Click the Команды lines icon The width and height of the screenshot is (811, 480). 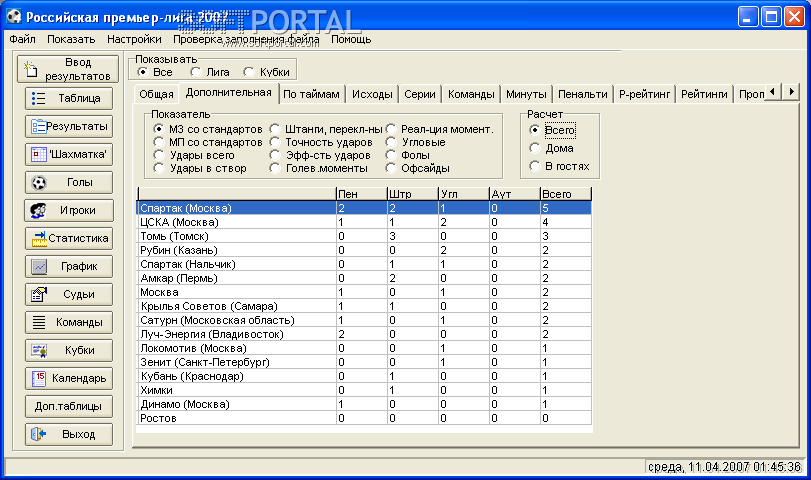tap(39, 322)
